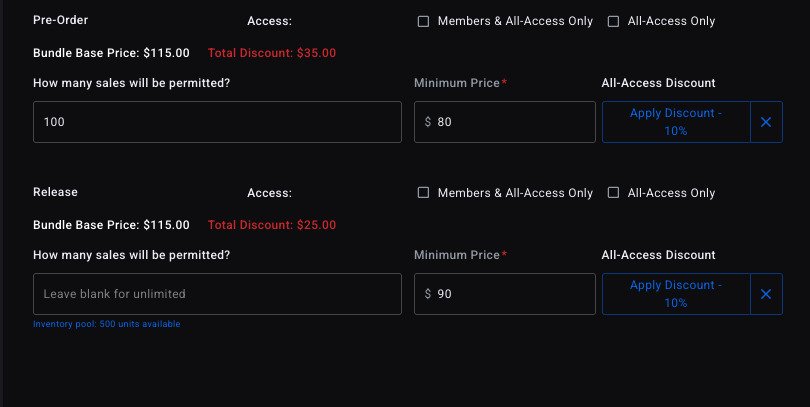
Task: Remove the Pre-Order All-Access discount with X
Action: point(766,122)
